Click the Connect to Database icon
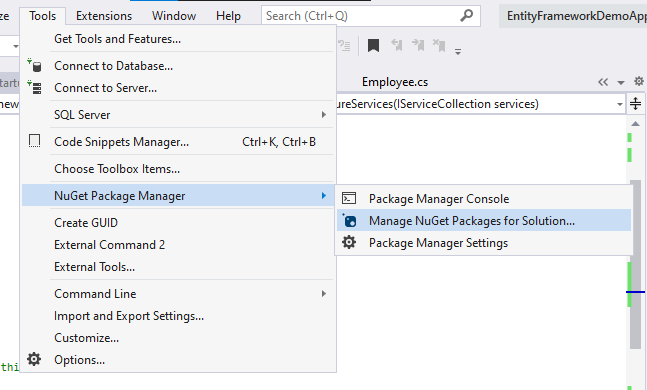Screen dimensions: 647x390 point(34,66)
